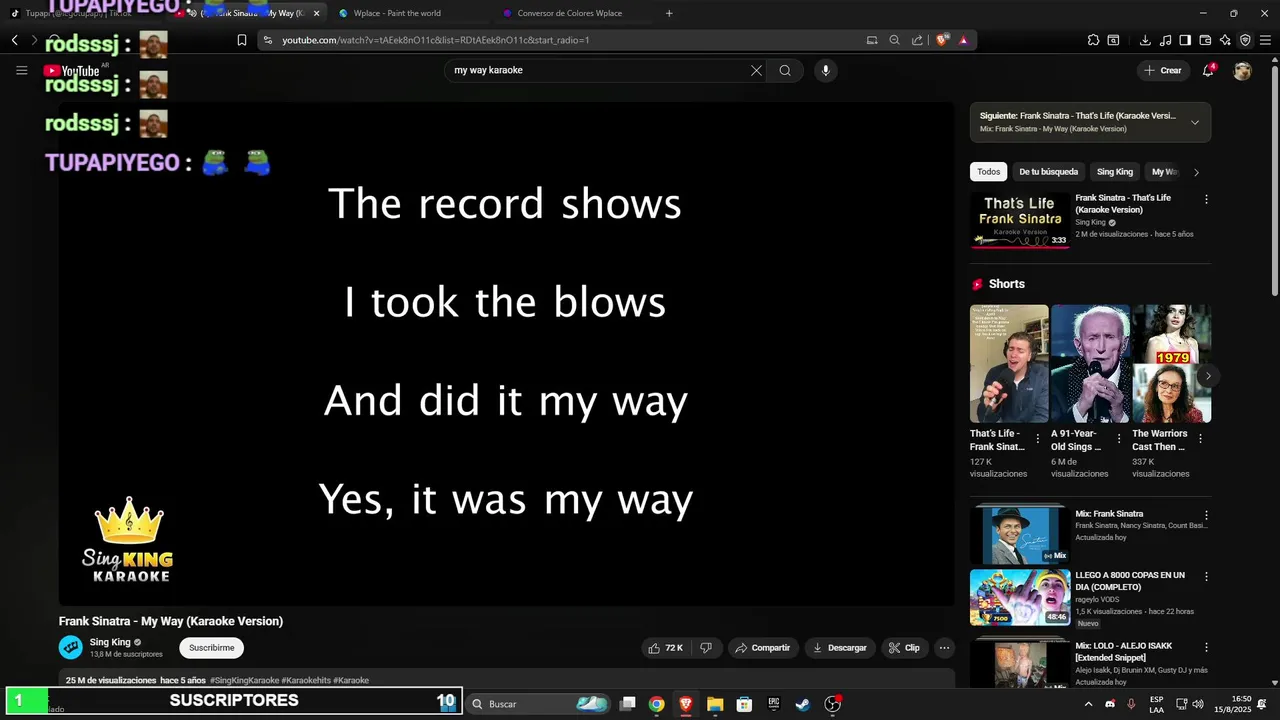Show next Shorts with the arrow
The image size is (1280, 720).
pyautogui.click(x=1208, y=376)
